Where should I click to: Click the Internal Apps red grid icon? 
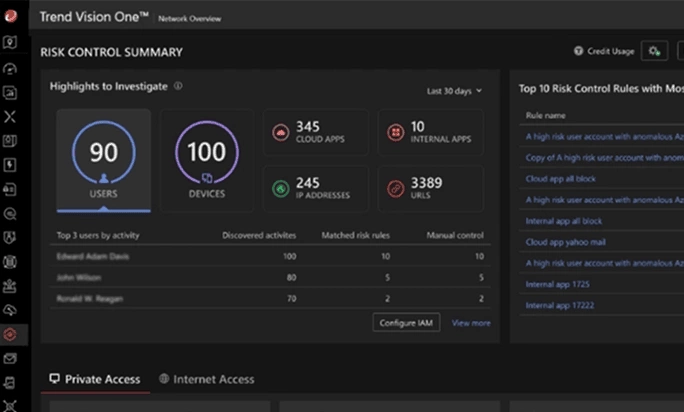(x=396, y=132)
